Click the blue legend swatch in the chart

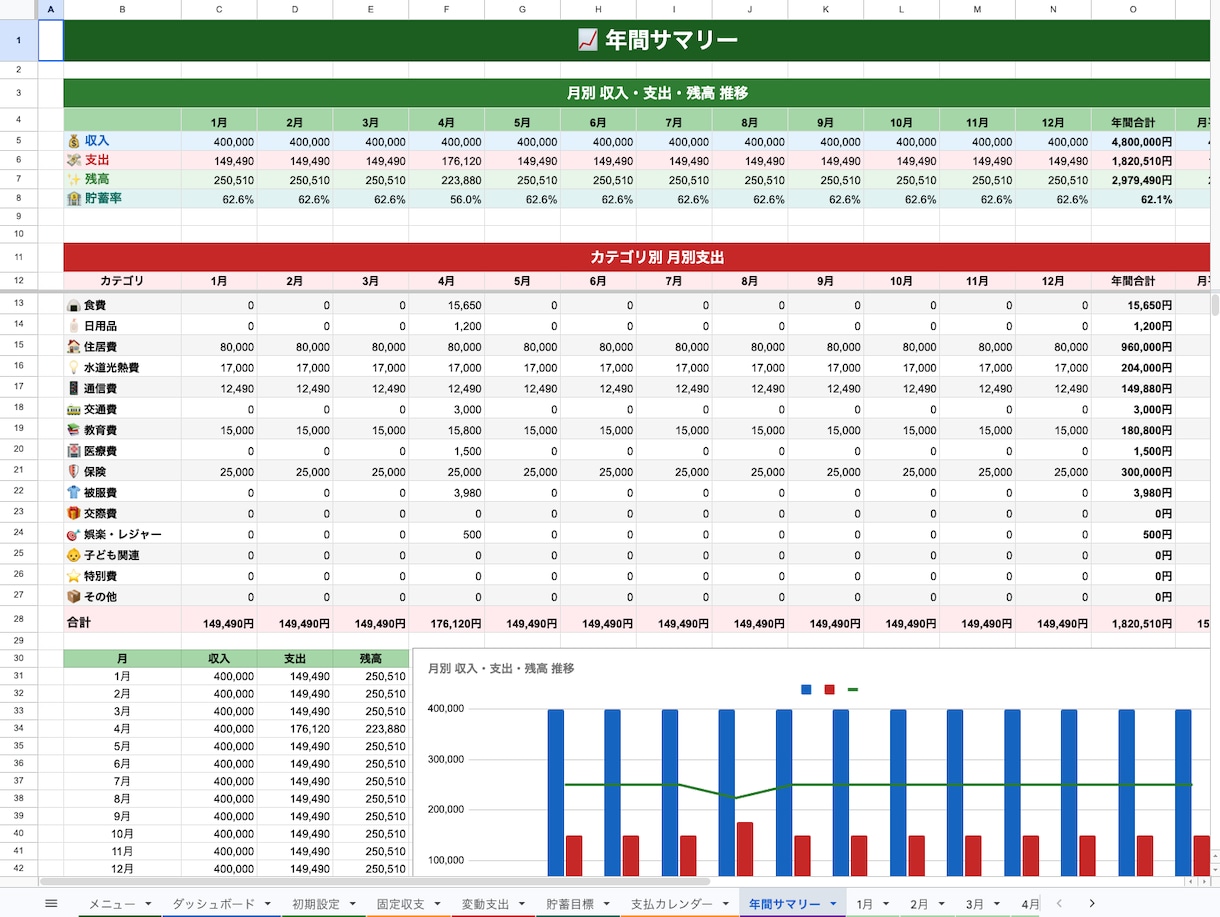[806, 689]
